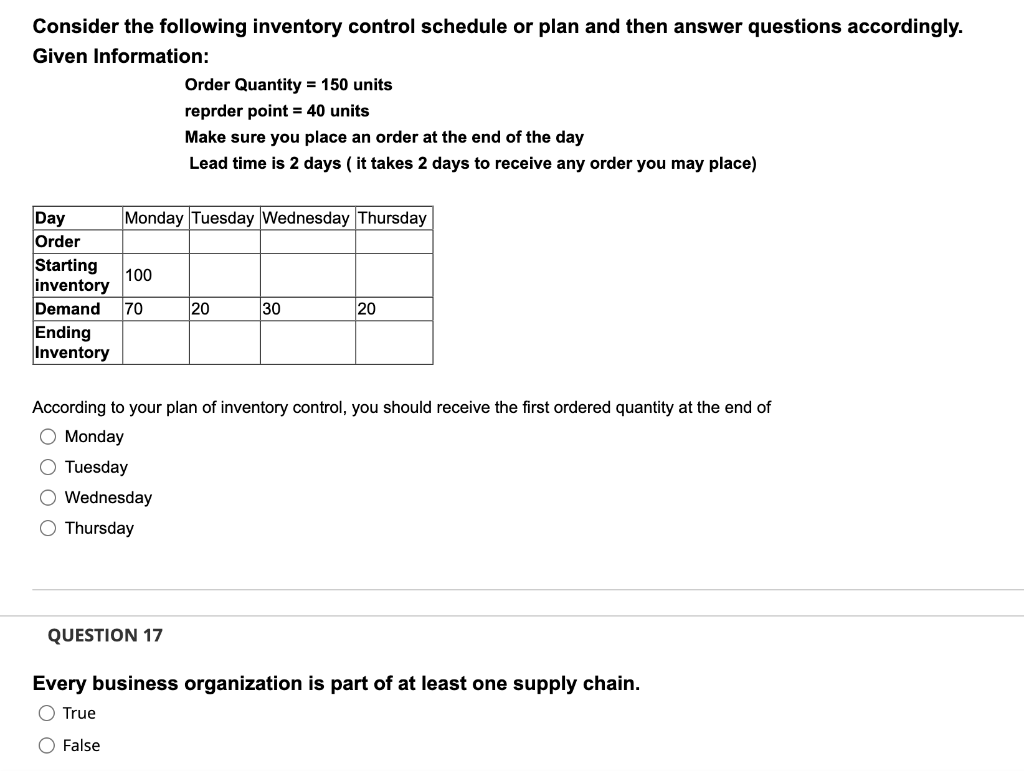The image size is (1024, 771).
Task: Click the Ending Inventory cell under Thursday
Action: (393, 342)
